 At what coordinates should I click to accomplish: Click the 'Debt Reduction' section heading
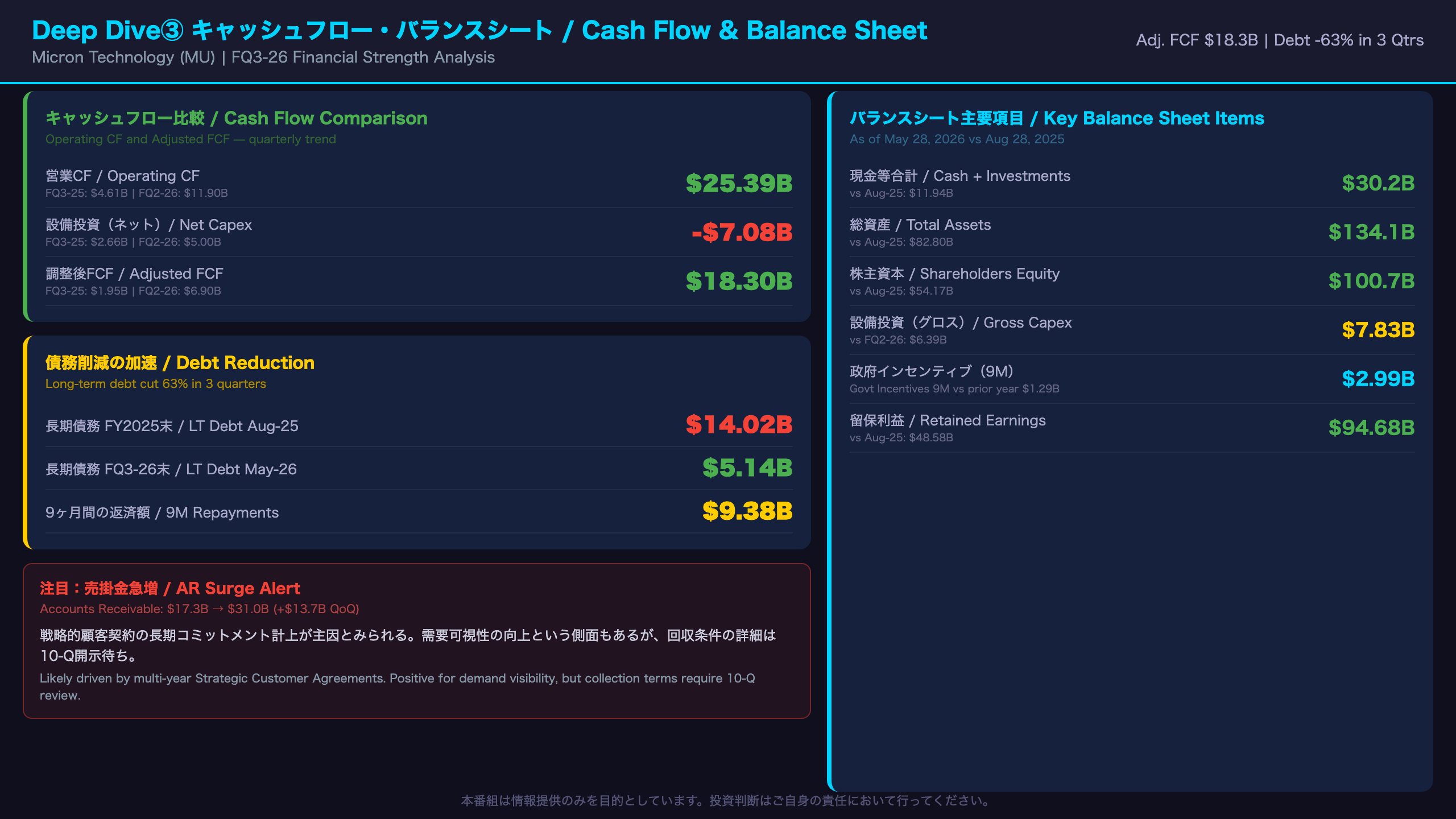(x=180, y=362)
